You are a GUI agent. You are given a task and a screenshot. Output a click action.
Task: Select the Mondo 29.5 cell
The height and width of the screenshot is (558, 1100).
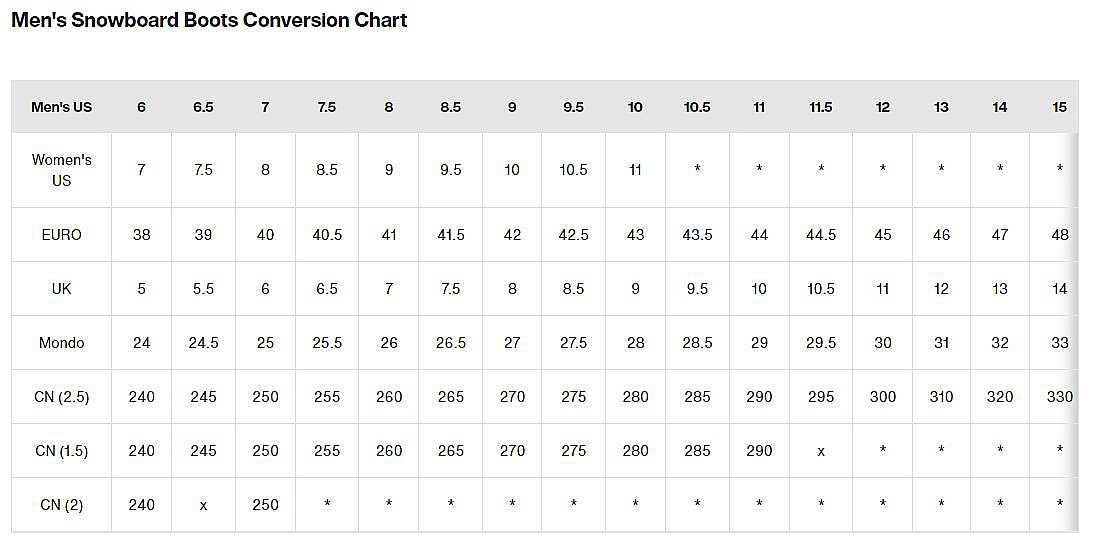pyautogui.click(x=821, y=343)
